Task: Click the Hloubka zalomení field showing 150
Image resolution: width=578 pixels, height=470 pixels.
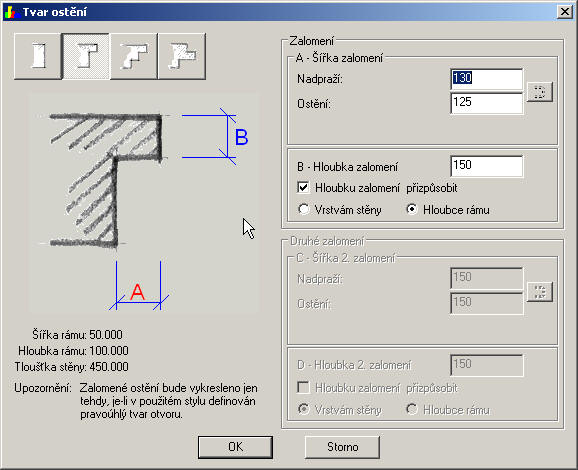Action: (487, 166)
